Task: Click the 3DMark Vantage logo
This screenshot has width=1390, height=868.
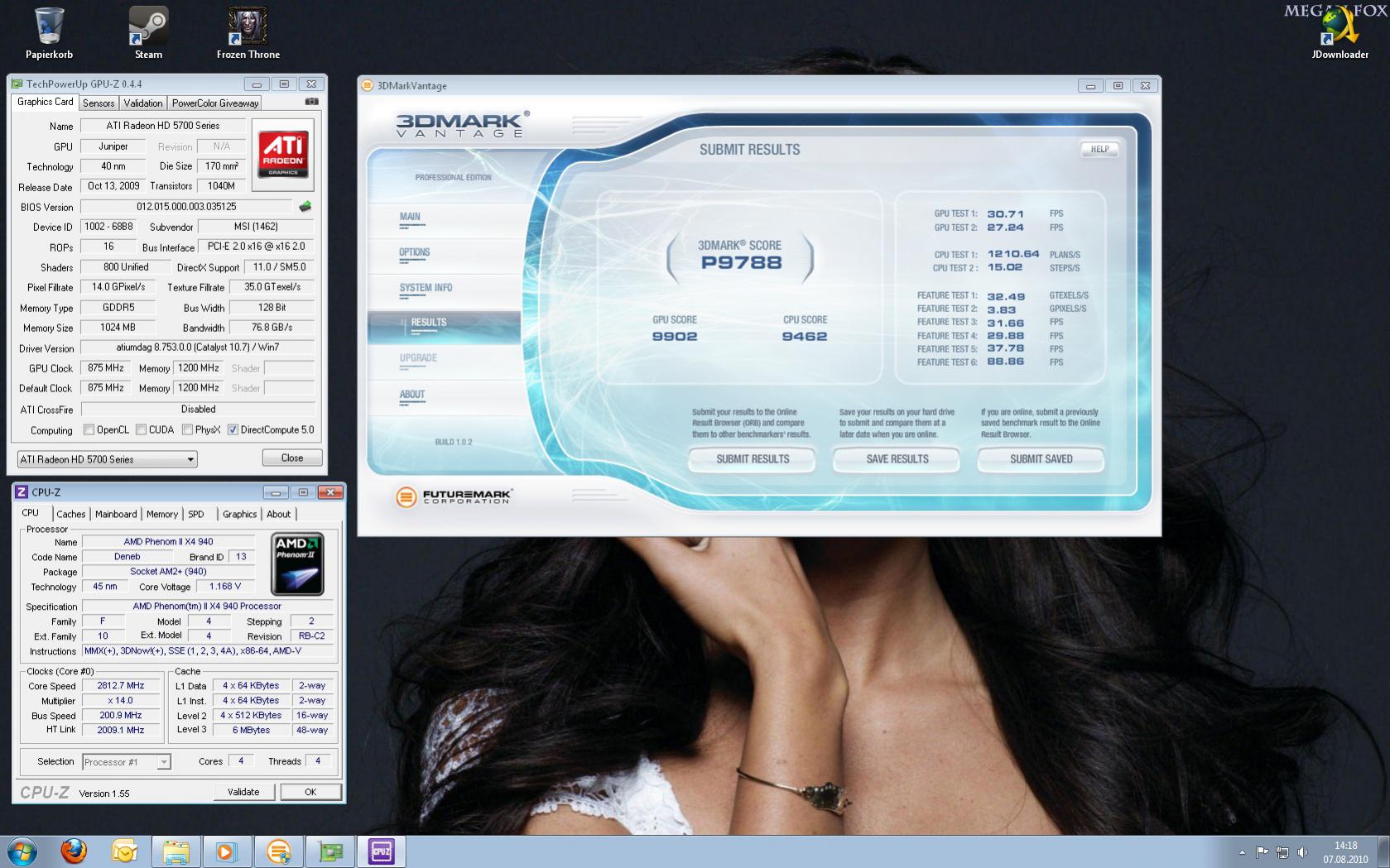Action: 461,125
